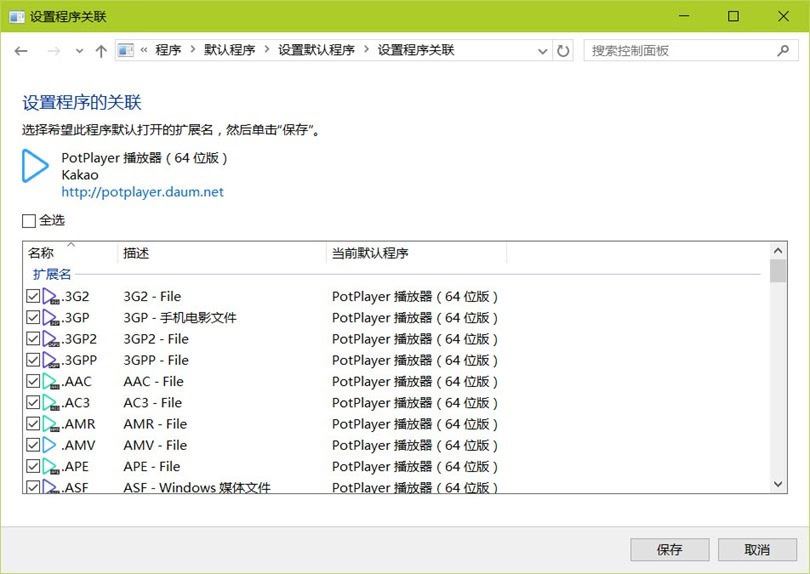The height and width of the screenshot is (574, 810).
Task: Click the list scroll down arrow
Action: [x=779, y=484]
